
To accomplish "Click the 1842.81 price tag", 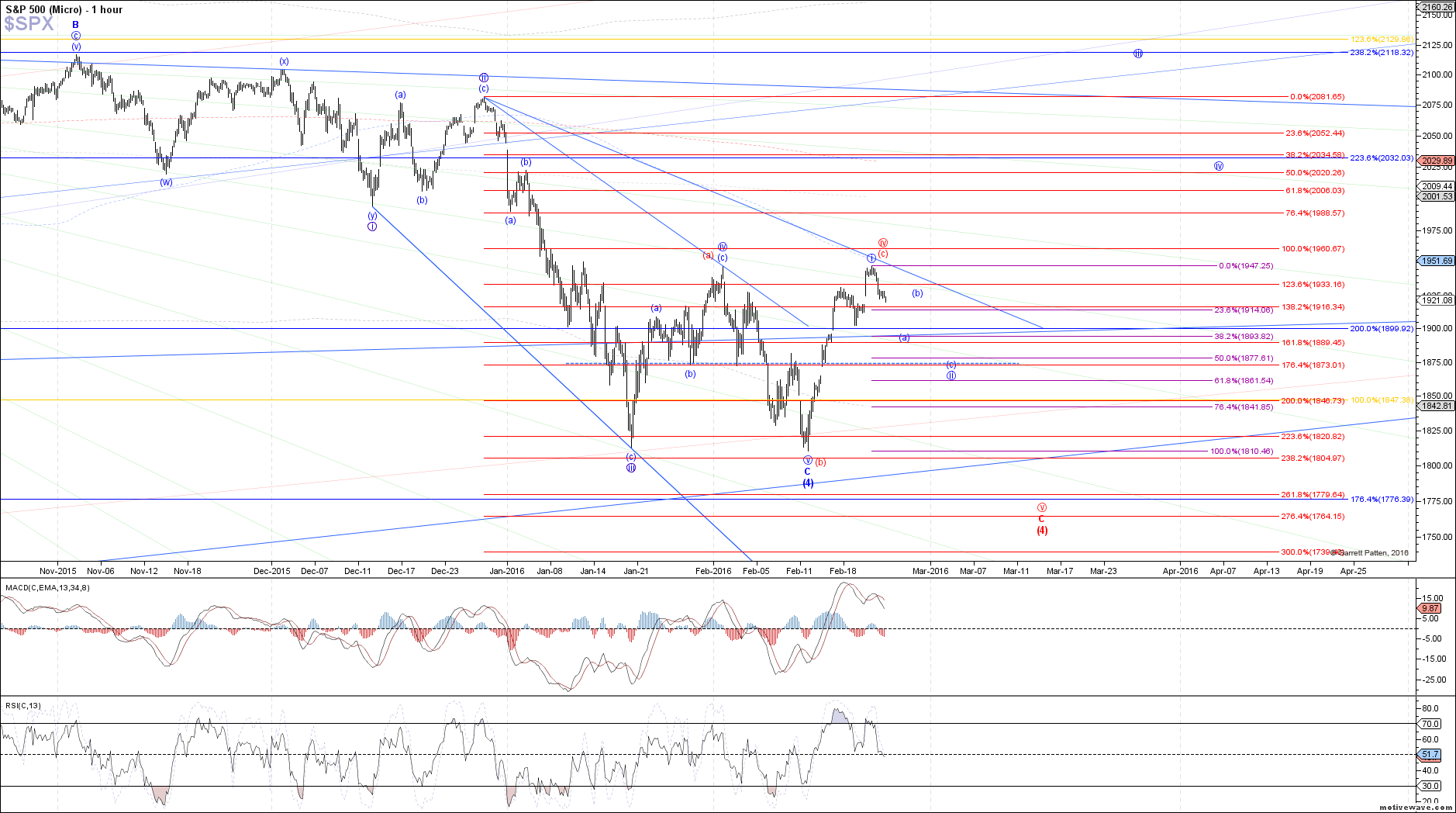I will 1437,406.
